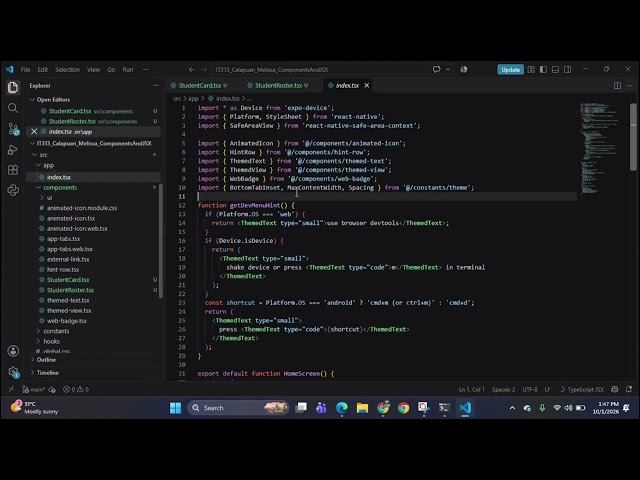Open animated-icon.module.css file

[x=82, y=208]
